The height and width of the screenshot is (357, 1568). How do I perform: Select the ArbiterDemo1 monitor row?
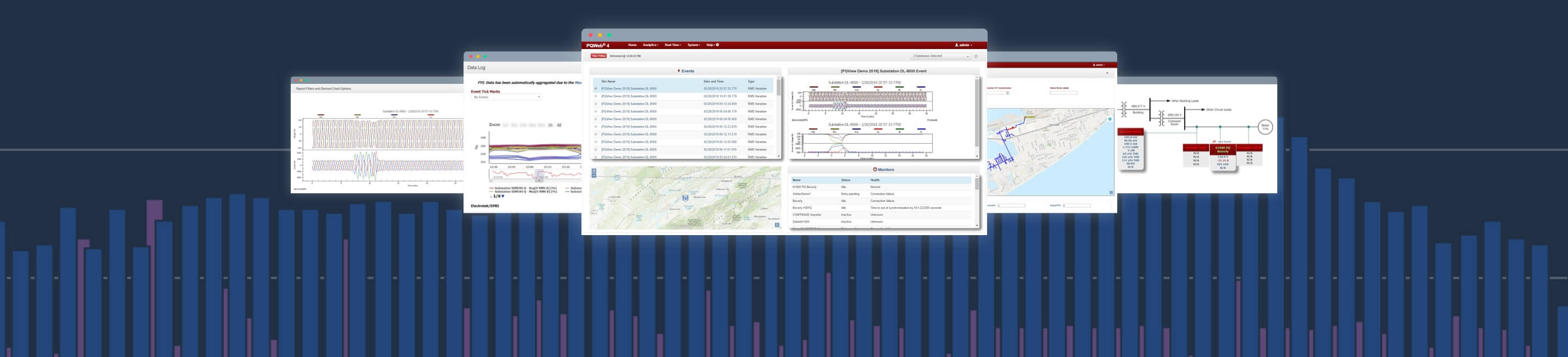click(x=881, y=194)
